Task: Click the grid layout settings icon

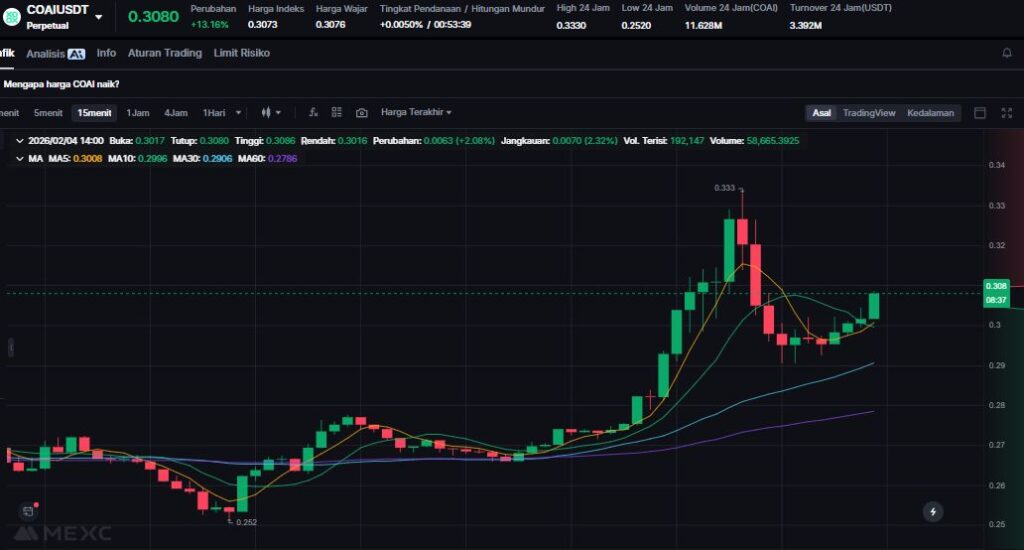Action: (x=337, y=113)
